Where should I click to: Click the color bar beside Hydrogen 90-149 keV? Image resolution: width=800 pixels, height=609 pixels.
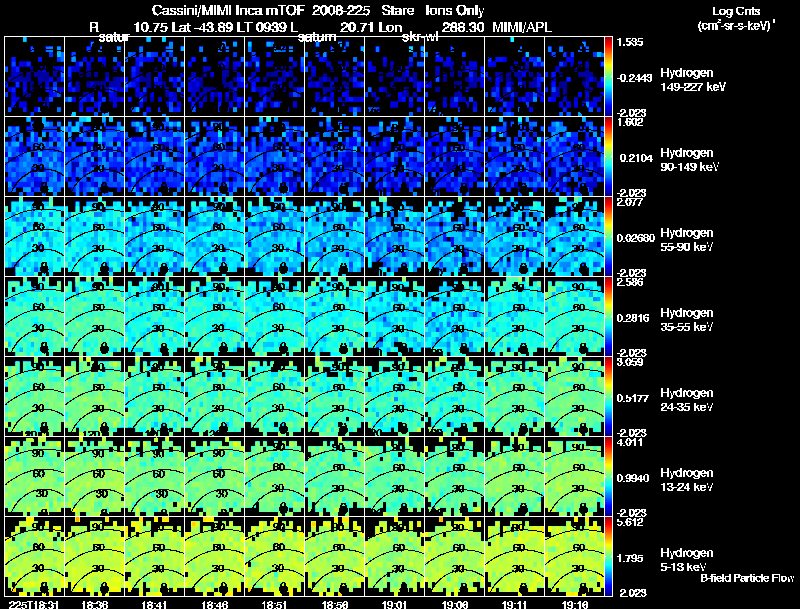[608, 157]
